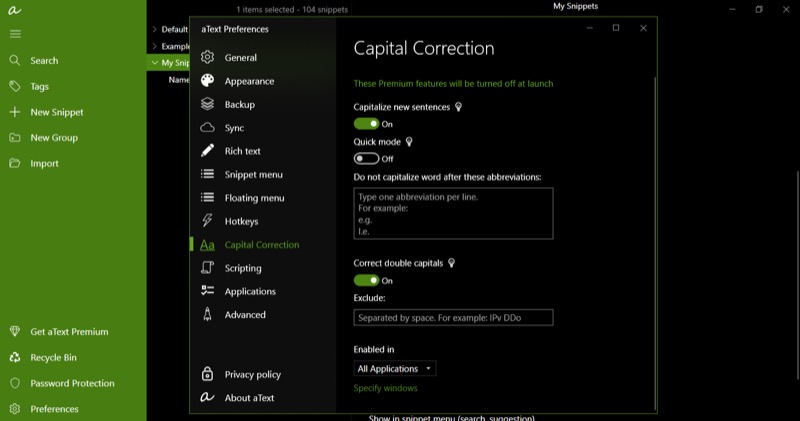Open About aText page
800x421 pixels.
(x=249, y=398)
